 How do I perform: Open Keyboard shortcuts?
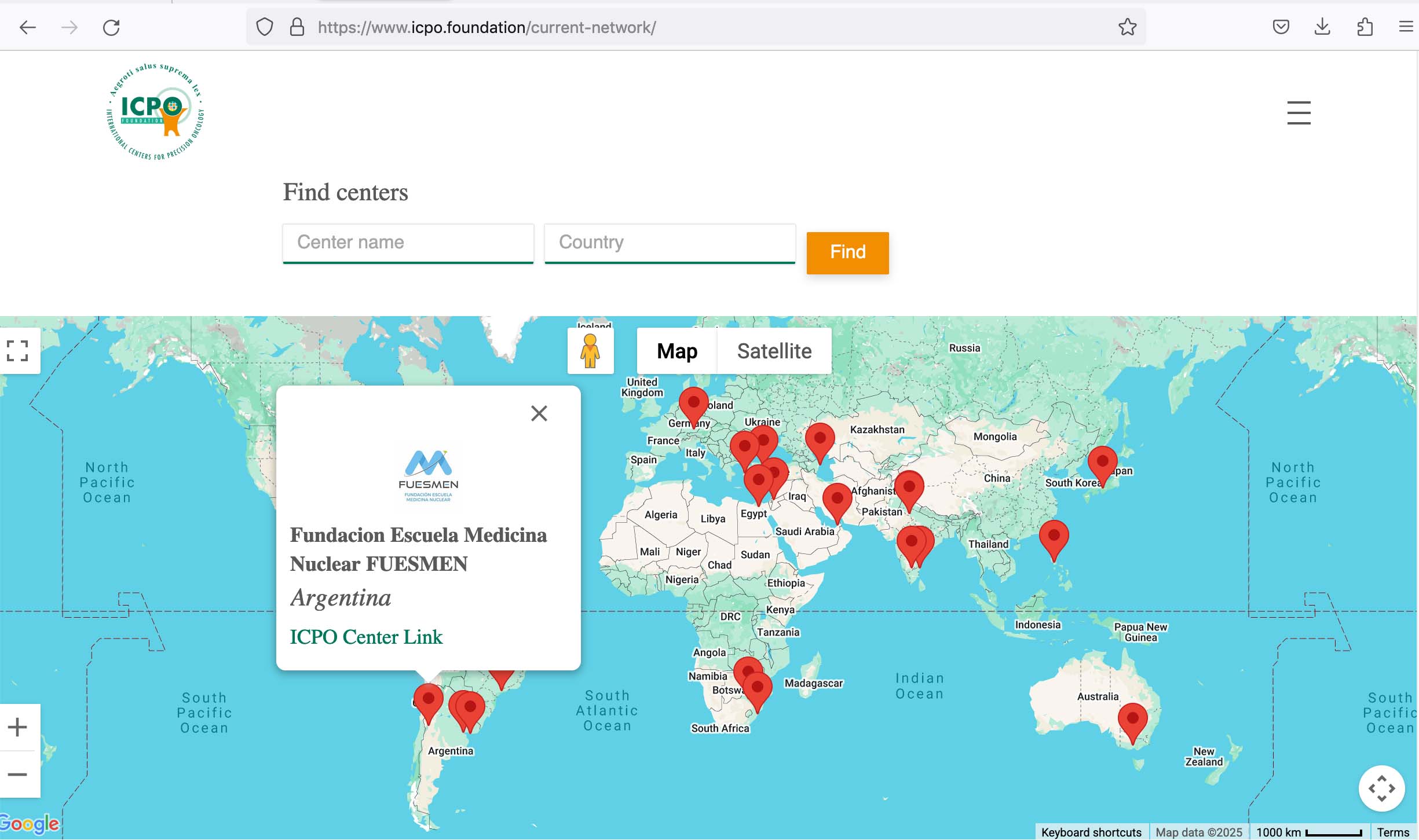(1091, 832)
